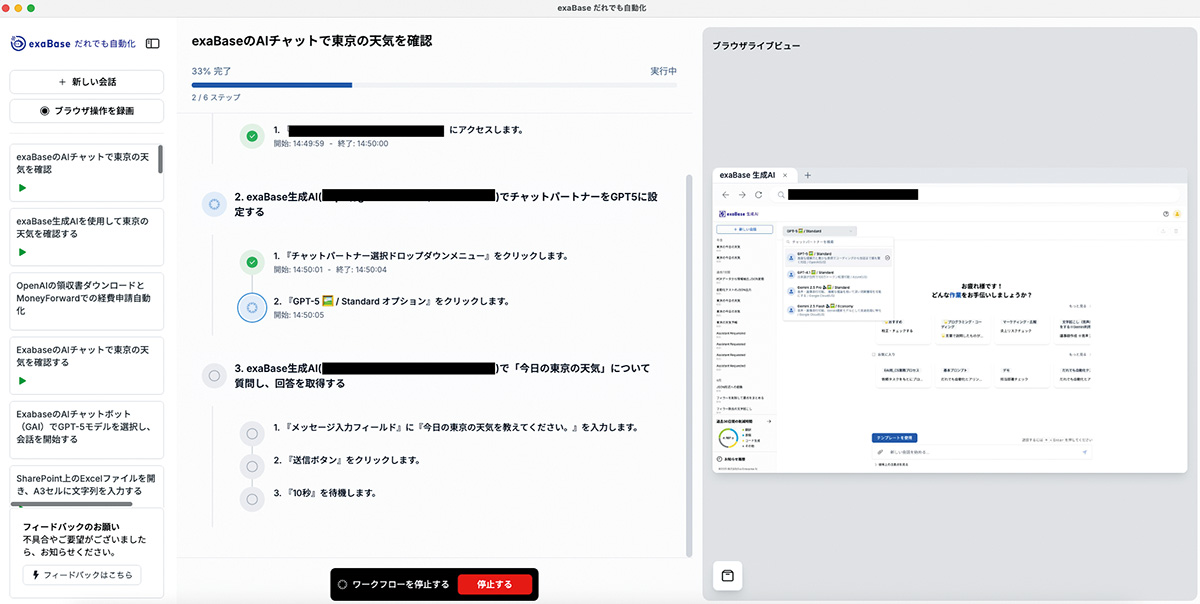Click the red '停止する' button

click(x=494, y=584)
